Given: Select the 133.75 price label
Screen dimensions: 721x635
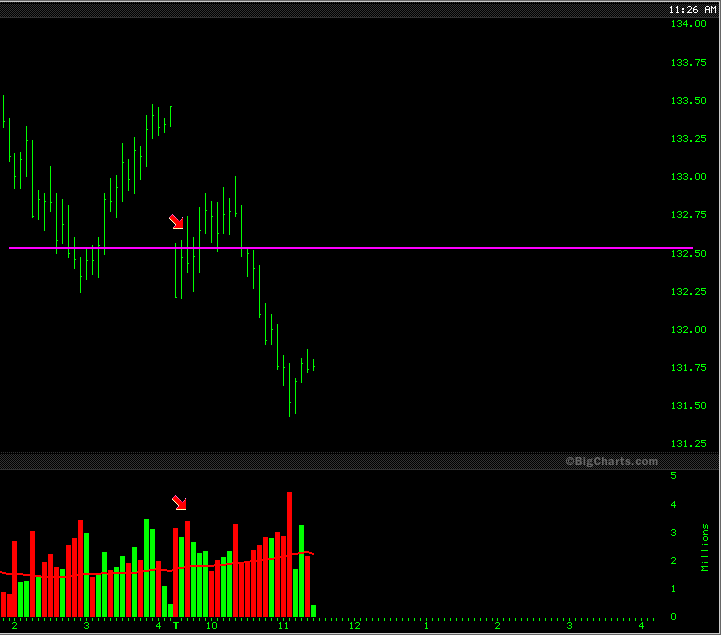Looking at the screenshot, I should 688,63.
